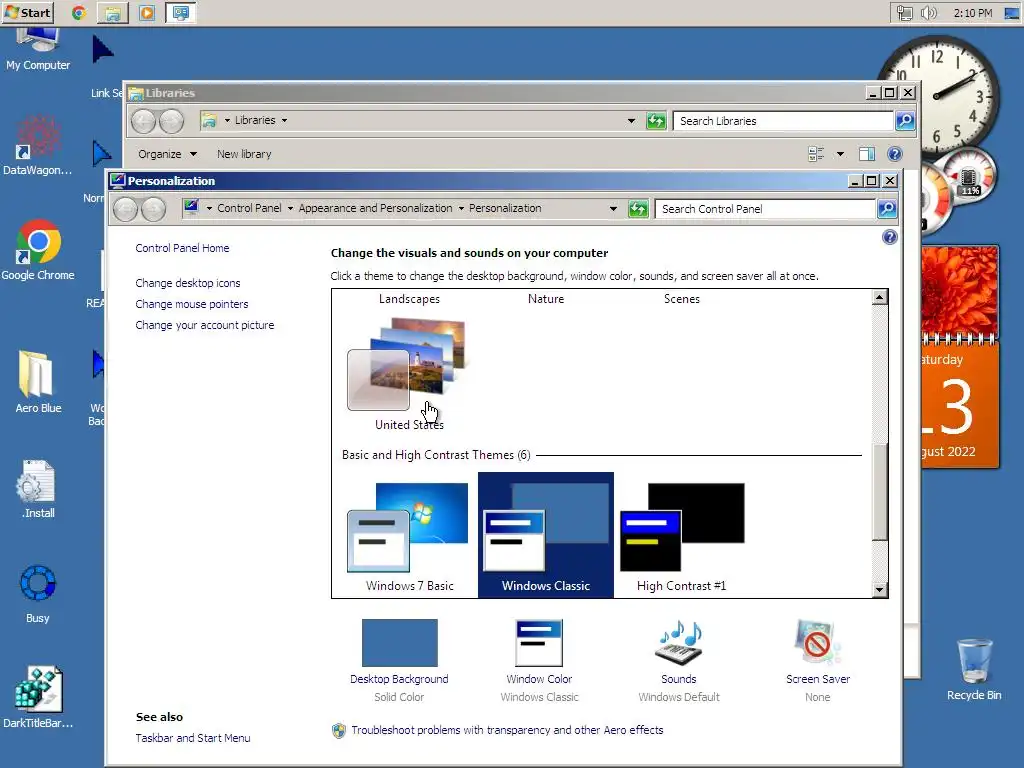The width and height of the screenshot is (1024, 768).
Task: Launch Chrome from the taskbar
Action: (79, 12)
